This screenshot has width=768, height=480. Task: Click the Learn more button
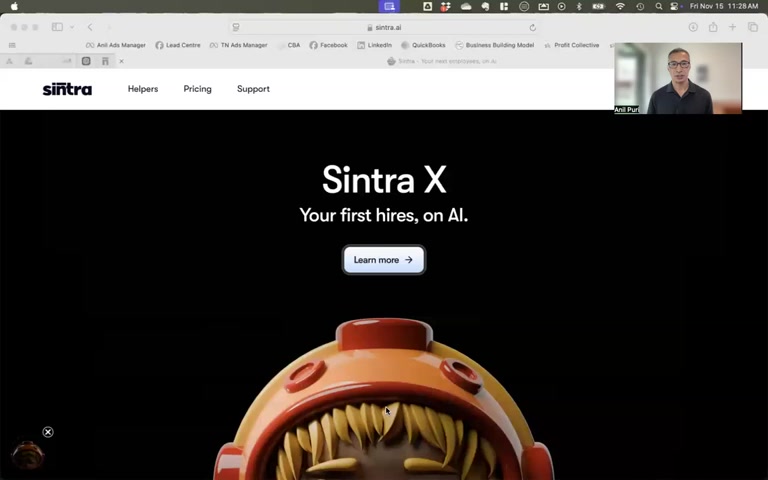click(x=384, y=260)
